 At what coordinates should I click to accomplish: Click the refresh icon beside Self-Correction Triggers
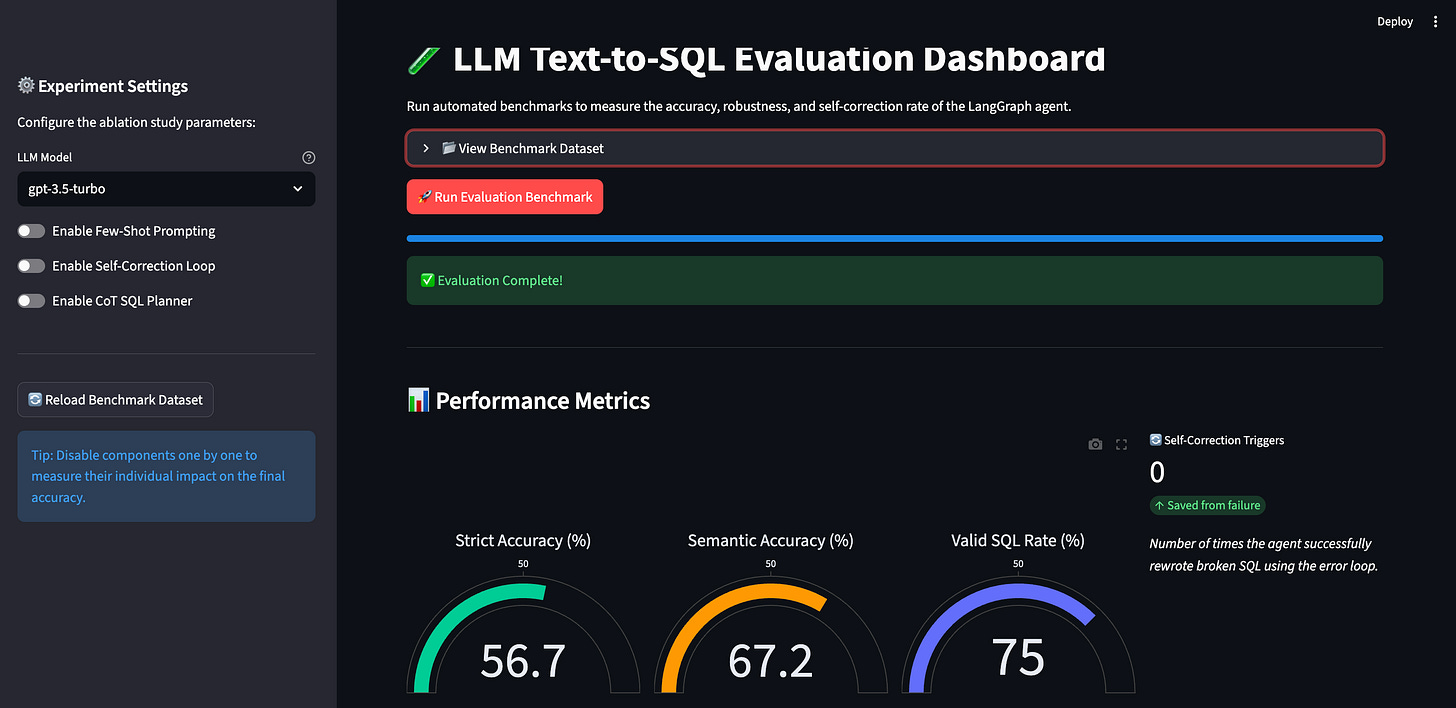tap(1156, 440)
